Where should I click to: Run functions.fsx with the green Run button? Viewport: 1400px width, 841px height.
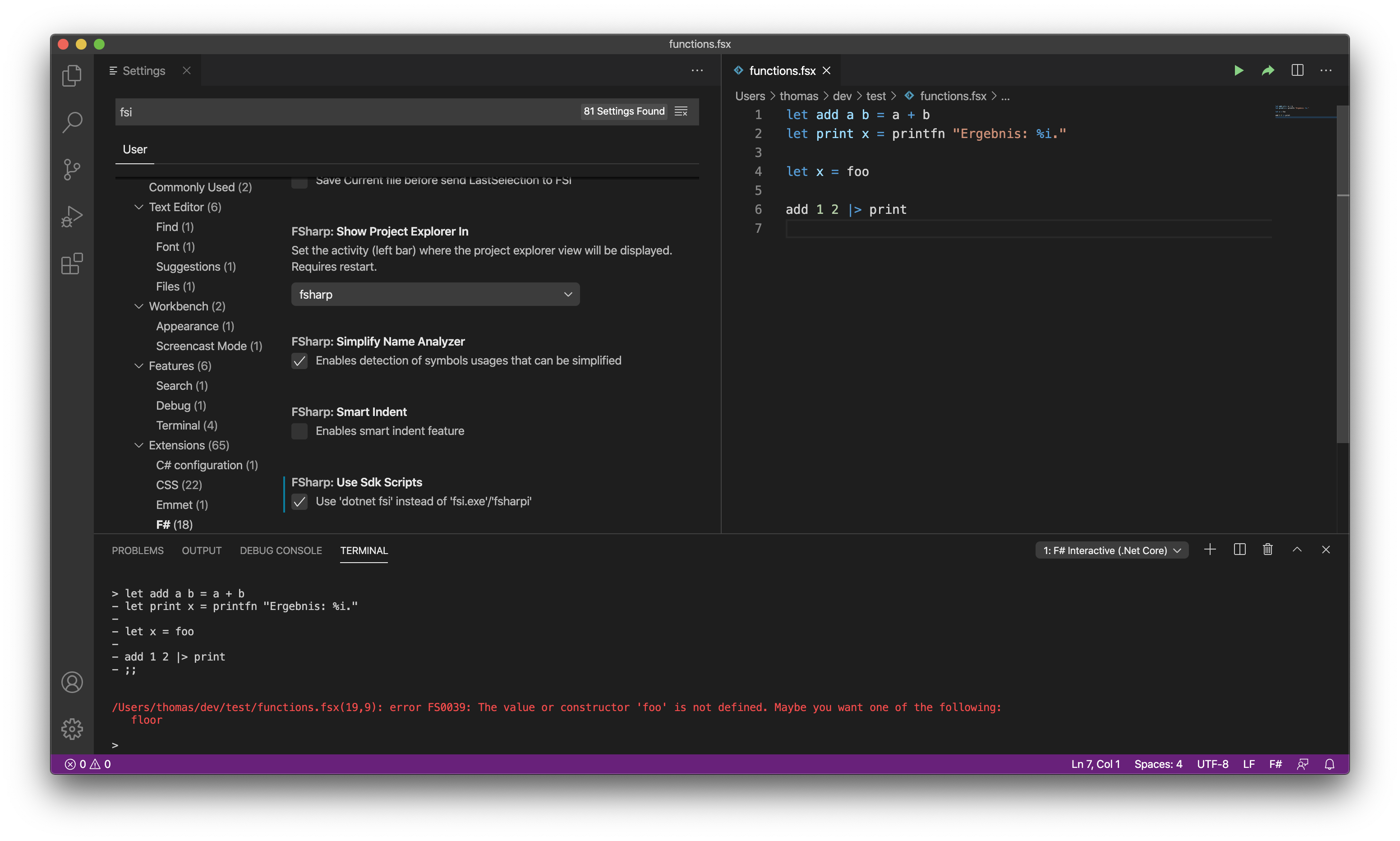click(x=1239, y=70)
